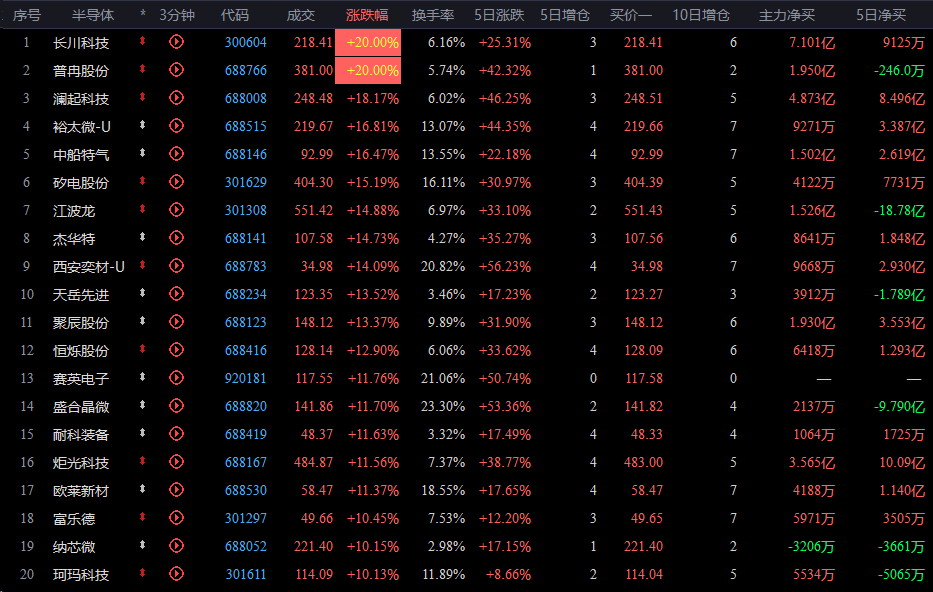
Task: Open stock code 688008
Action: (246, 98)
